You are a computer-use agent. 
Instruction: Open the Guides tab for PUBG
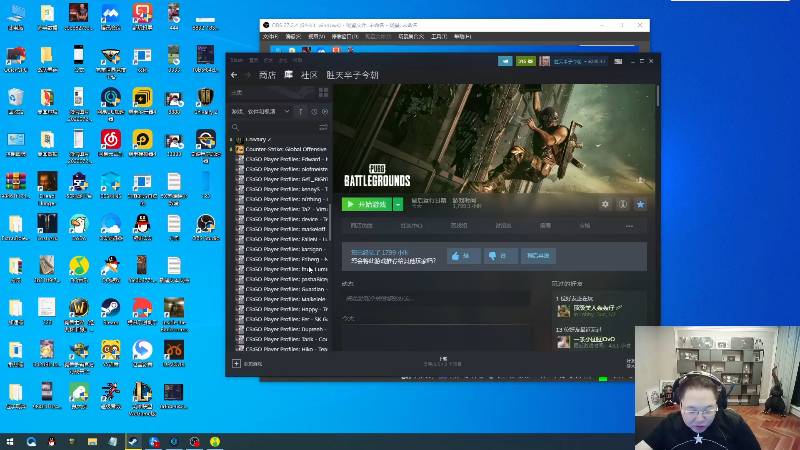545,226
